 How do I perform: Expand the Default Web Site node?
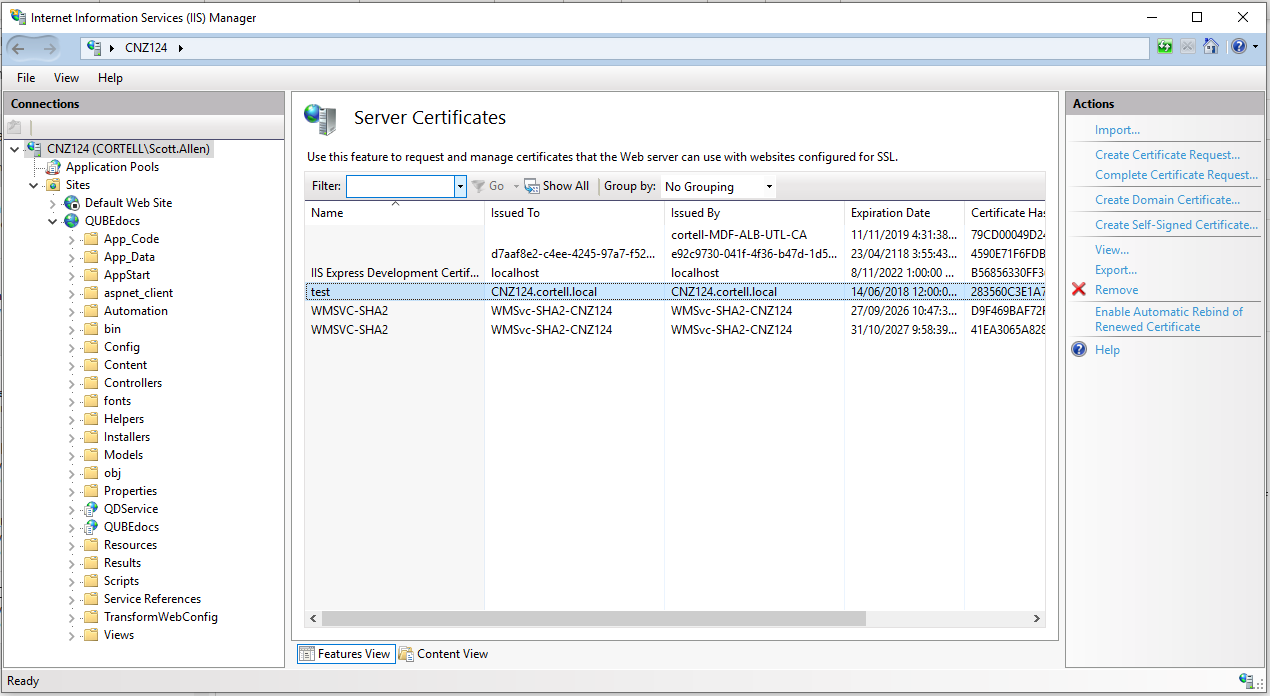coord(53,203)
